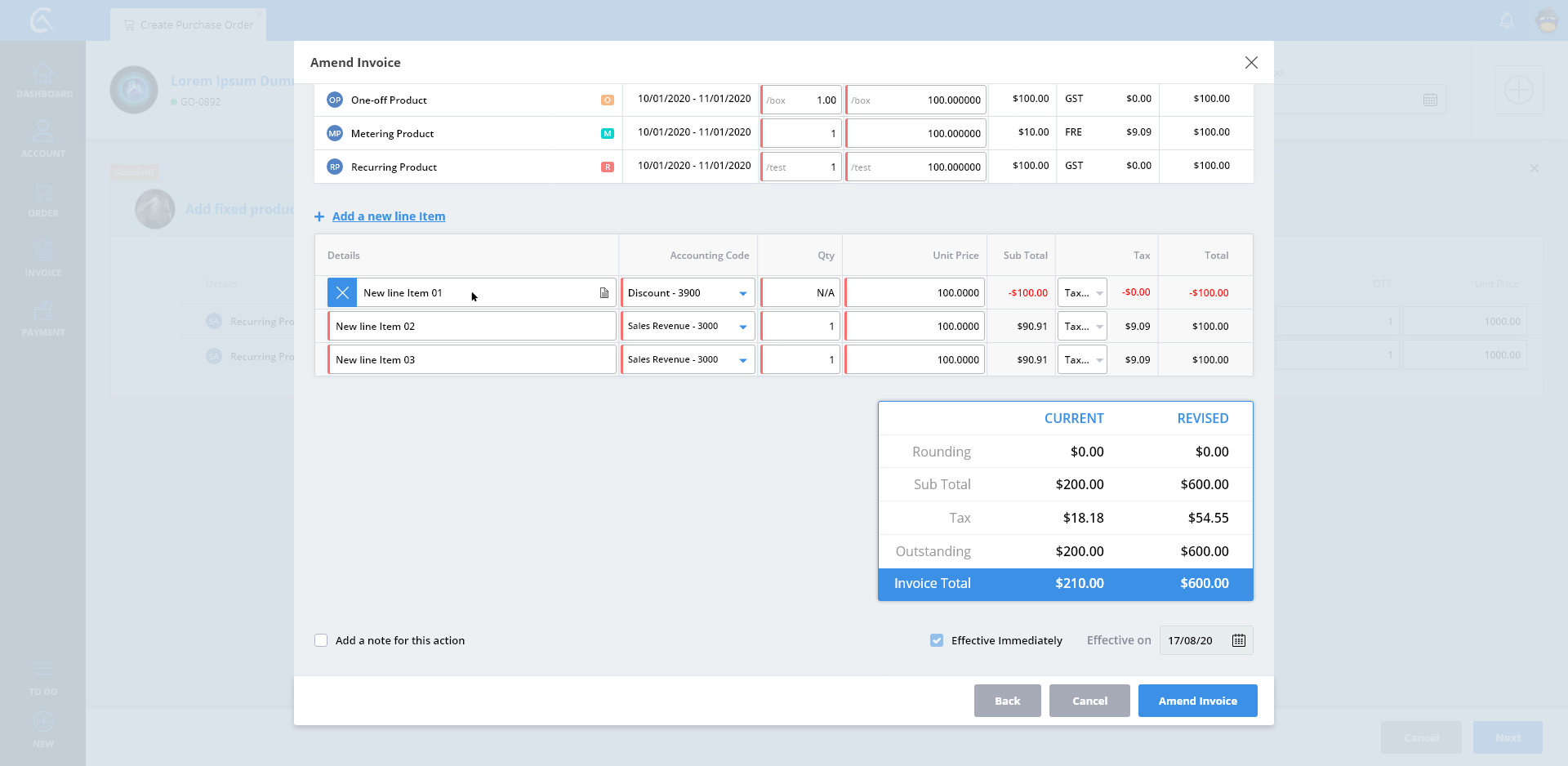
Task: Open the Effective on calendar picker icon
Action: [x=1238, y=640]
